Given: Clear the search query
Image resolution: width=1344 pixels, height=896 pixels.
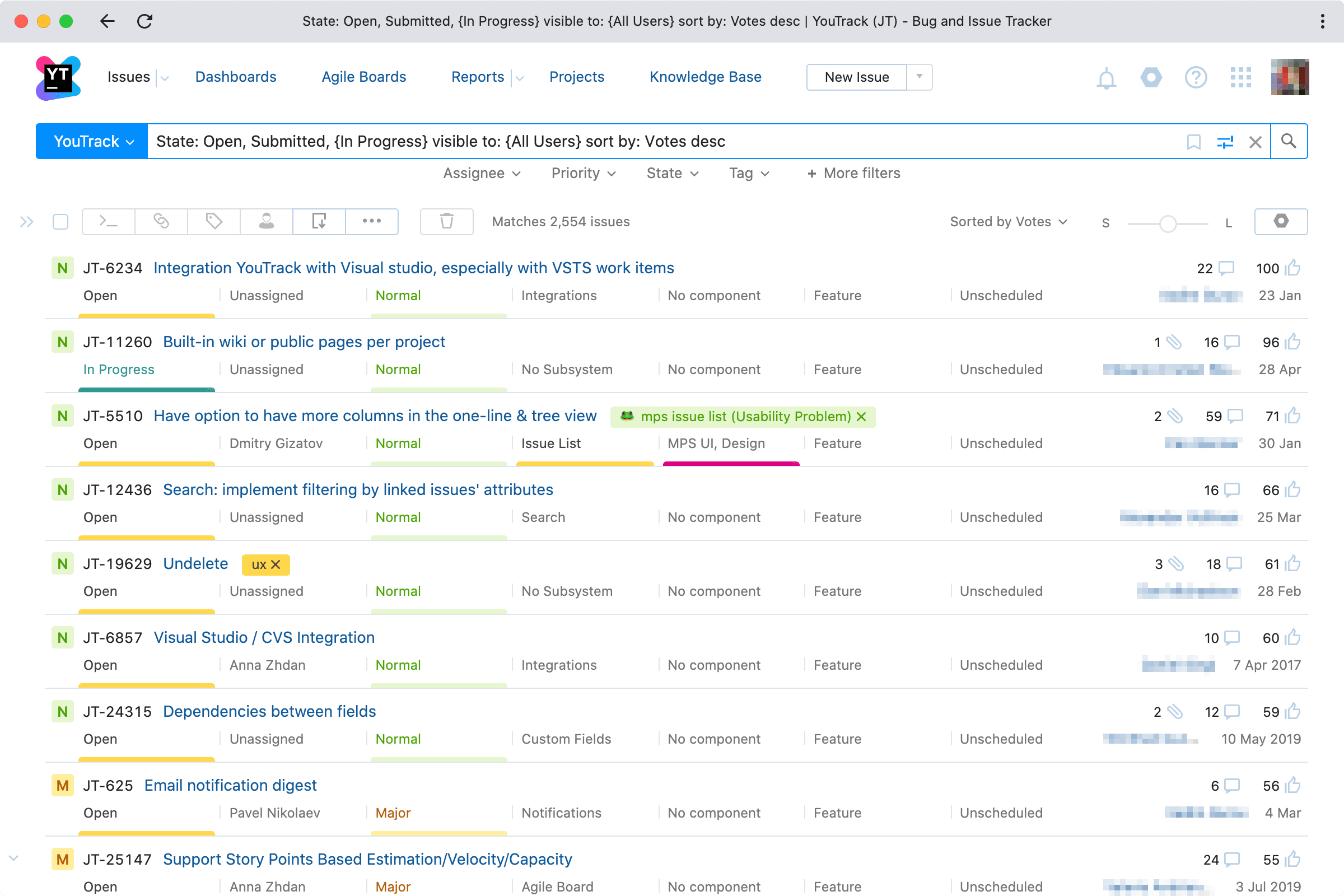Looking at the screenshot, I should [1255, 142].
